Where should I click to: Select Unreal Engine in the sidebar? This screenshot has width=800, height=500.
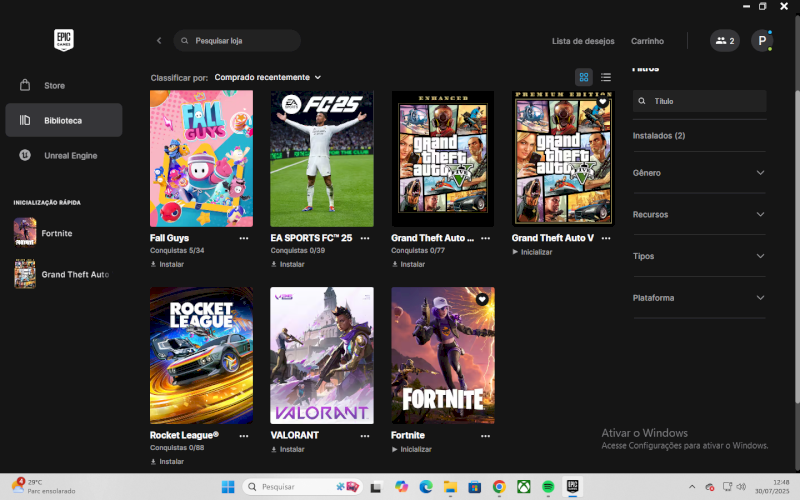tap(70, 156)
